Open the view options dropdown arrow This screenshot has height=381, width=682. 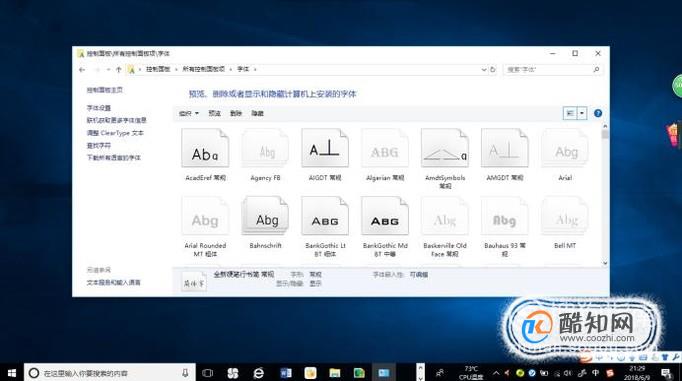click(582, 114)
